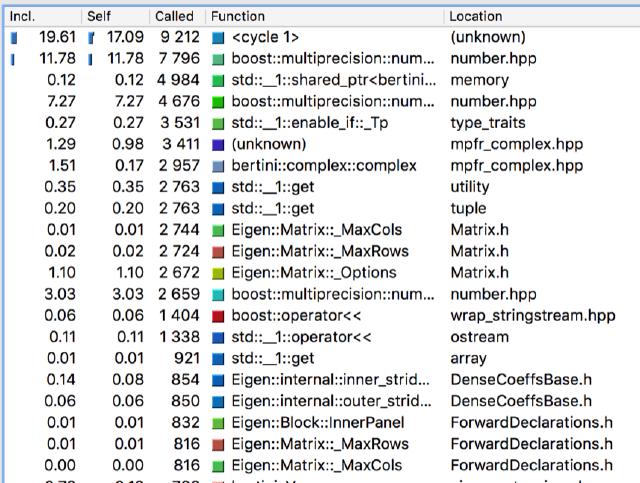Viewport: 640px width, 483px height.
Task: Sort by the Incl. column header
Action: coord(43,16)
